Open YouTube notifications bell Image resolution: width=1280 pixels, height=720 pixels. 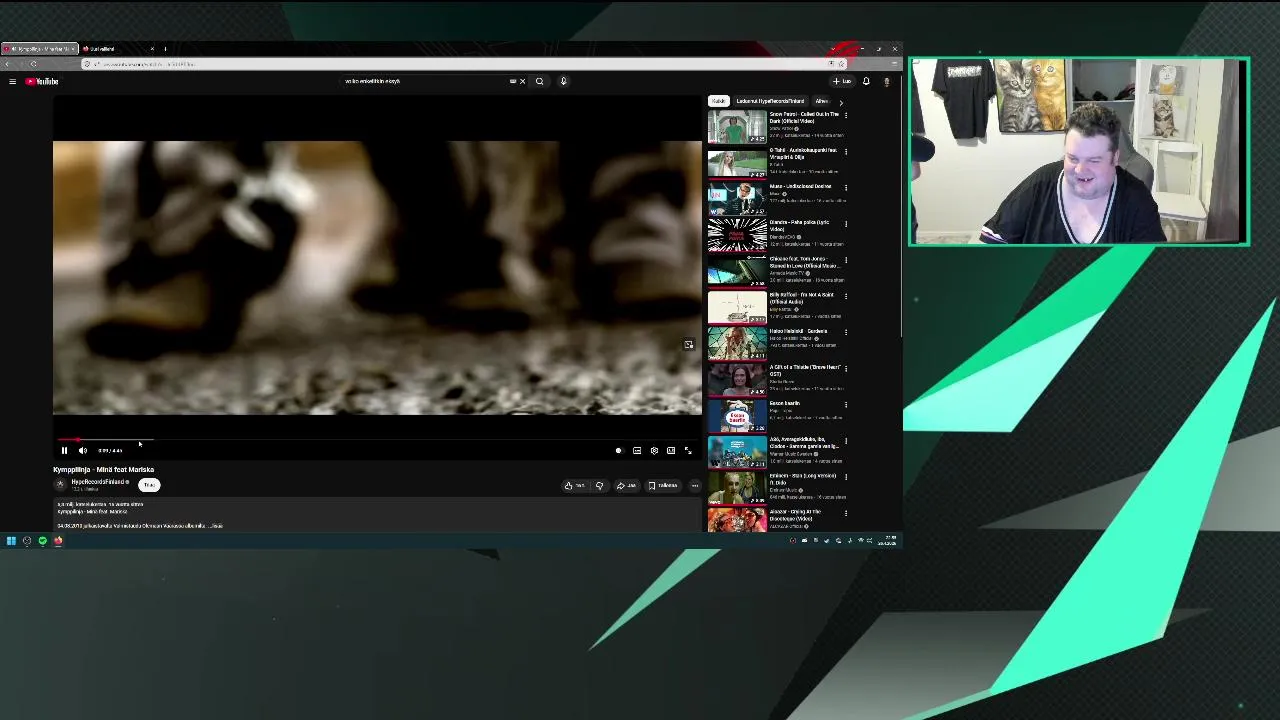[x=866, y=81]
